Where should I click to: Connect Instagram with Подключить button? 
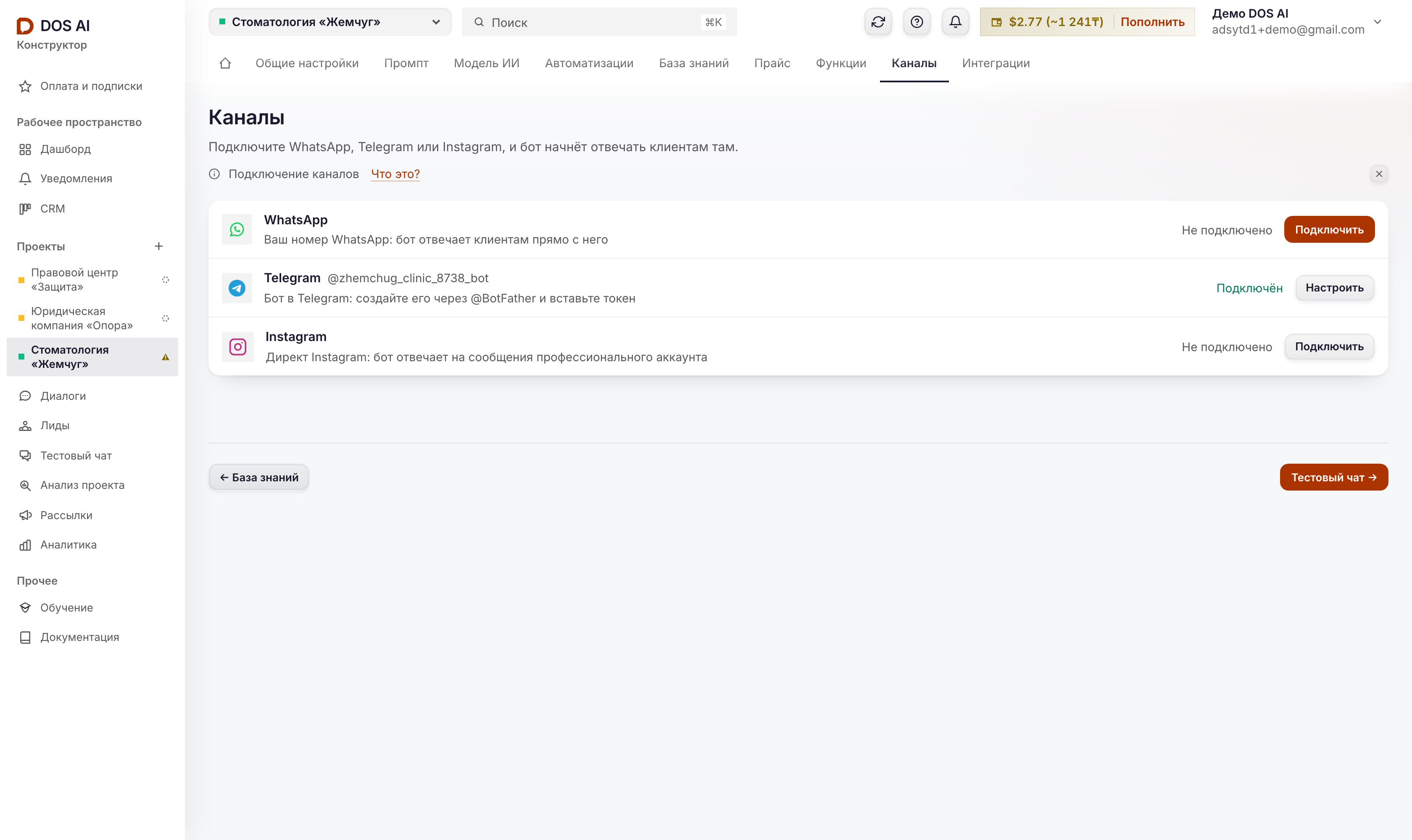[1329, 346]
